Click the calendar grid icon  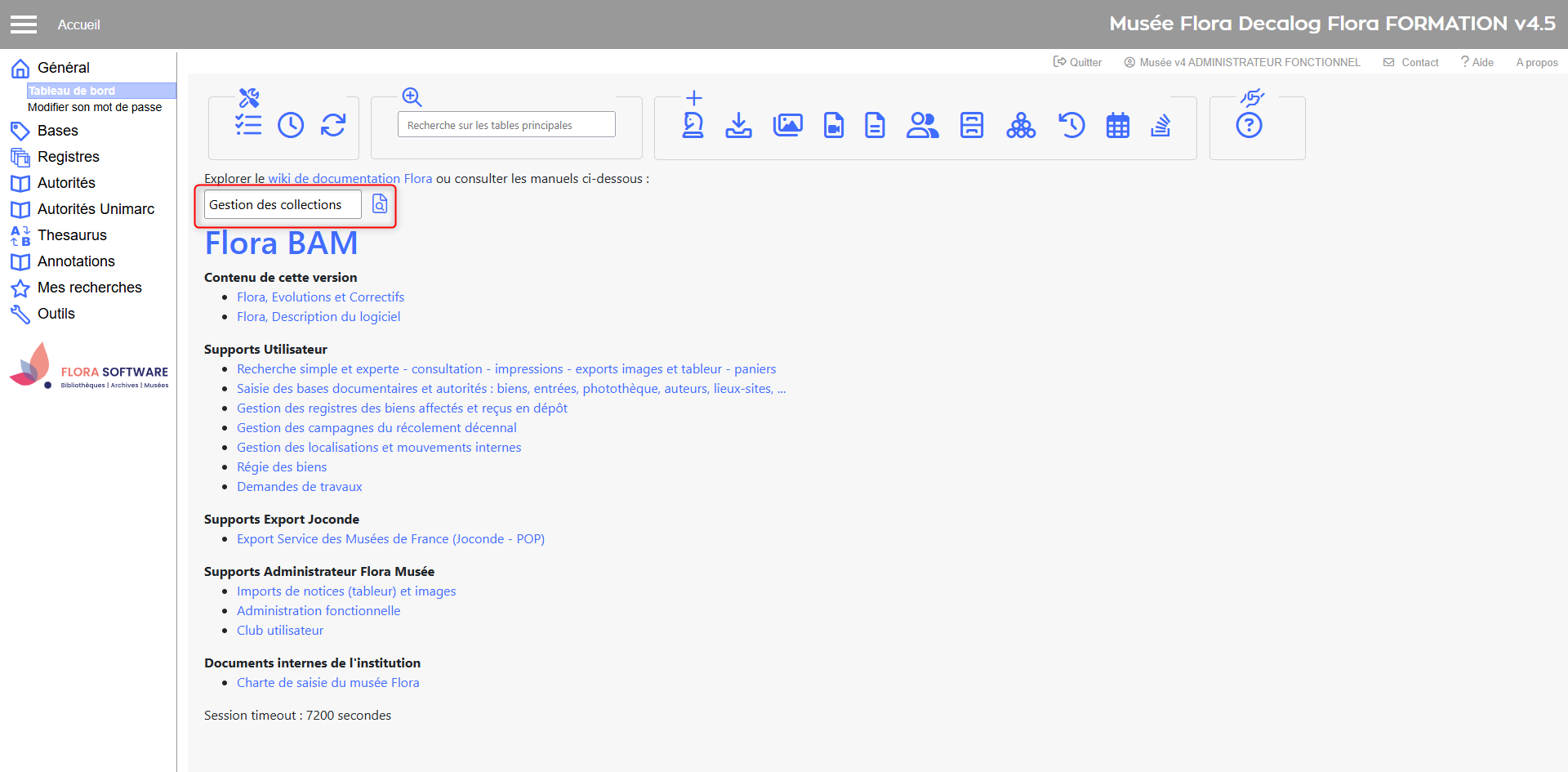pyautogui.click(x=1117, y=126)
